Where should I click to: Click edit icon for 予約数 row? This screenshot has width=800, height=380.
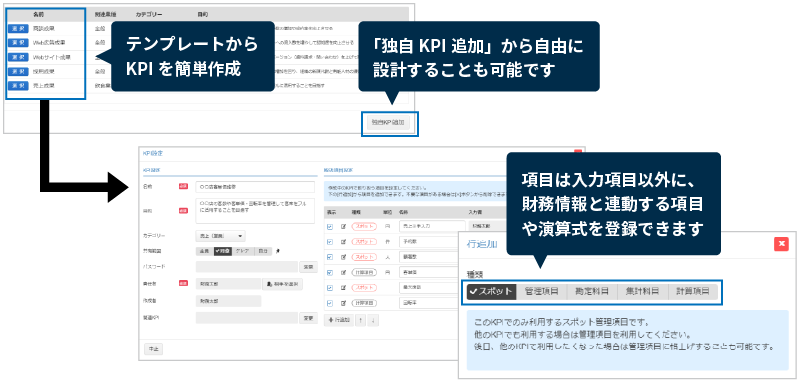pyautogui.click(x=343, y=242)
